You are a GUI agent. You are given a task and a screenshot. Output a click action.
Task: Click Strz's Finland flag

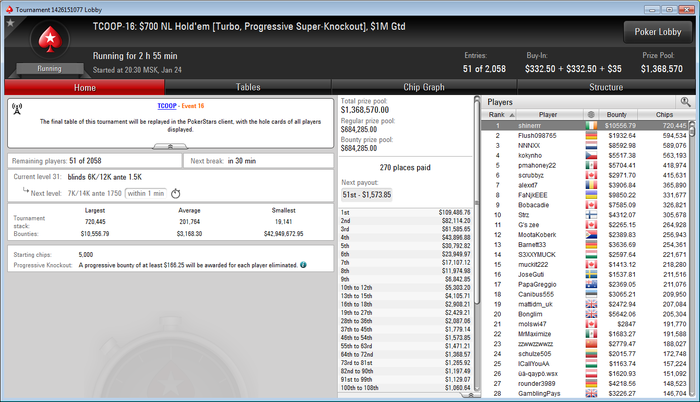[x=591, y=215]
